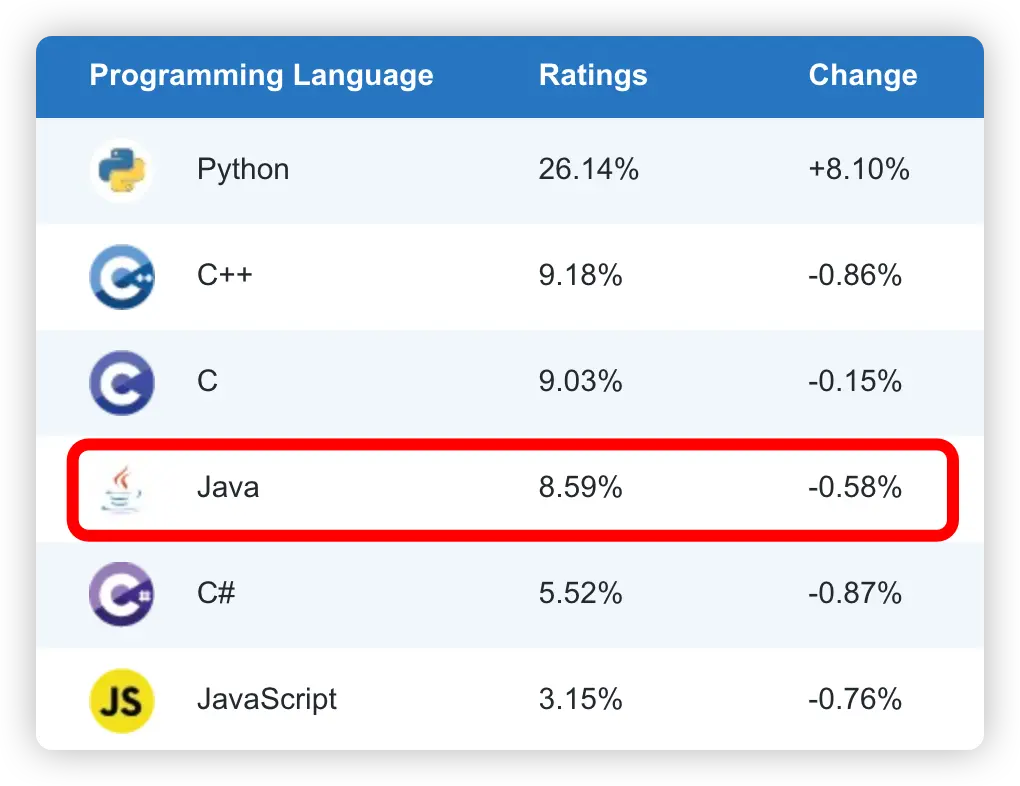The width and height of the screenshot is (1020, 786).
Task: Click the Java language name
Action: coord(228,488)
